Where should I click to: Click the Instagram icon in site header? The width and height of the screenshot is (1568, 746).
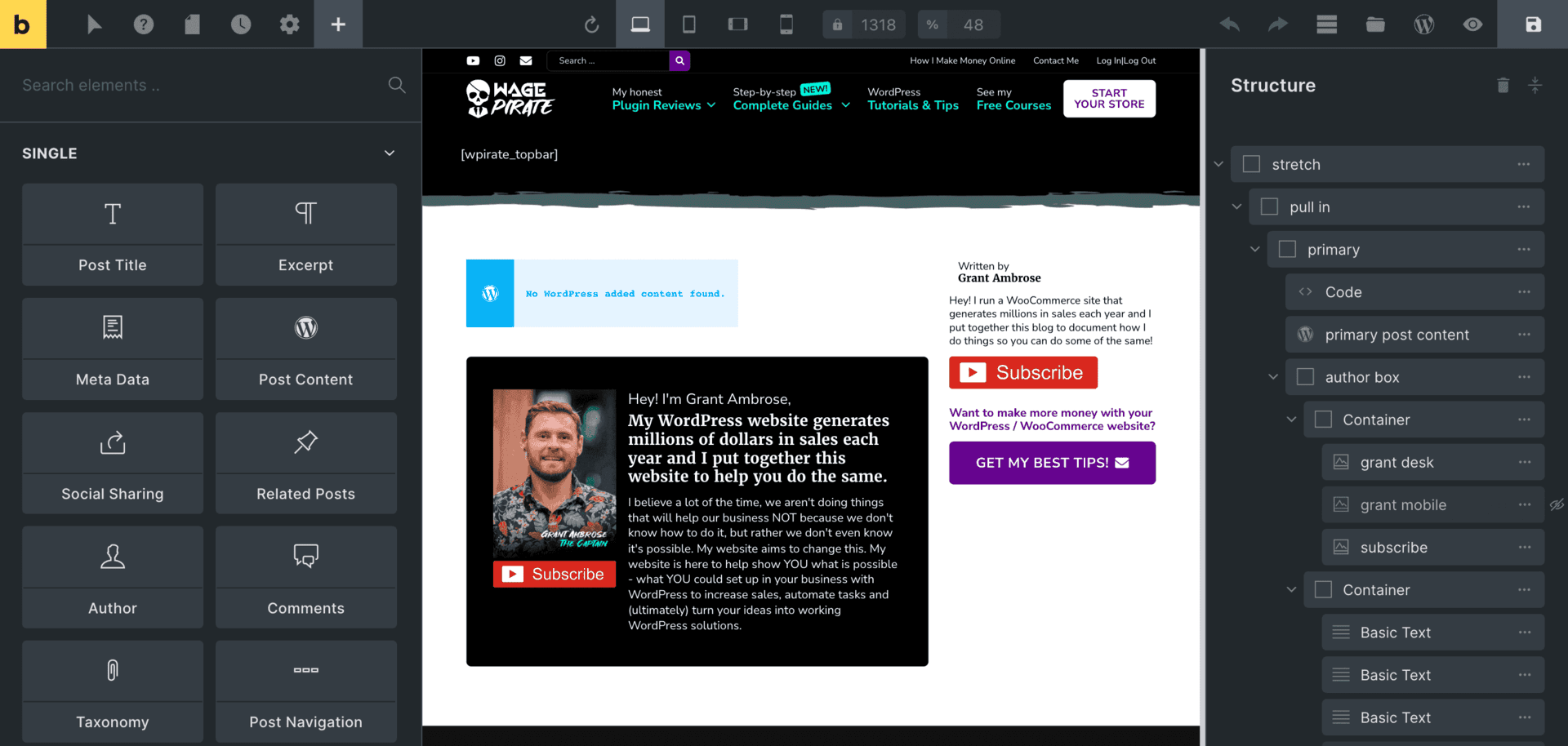point(500,60)
